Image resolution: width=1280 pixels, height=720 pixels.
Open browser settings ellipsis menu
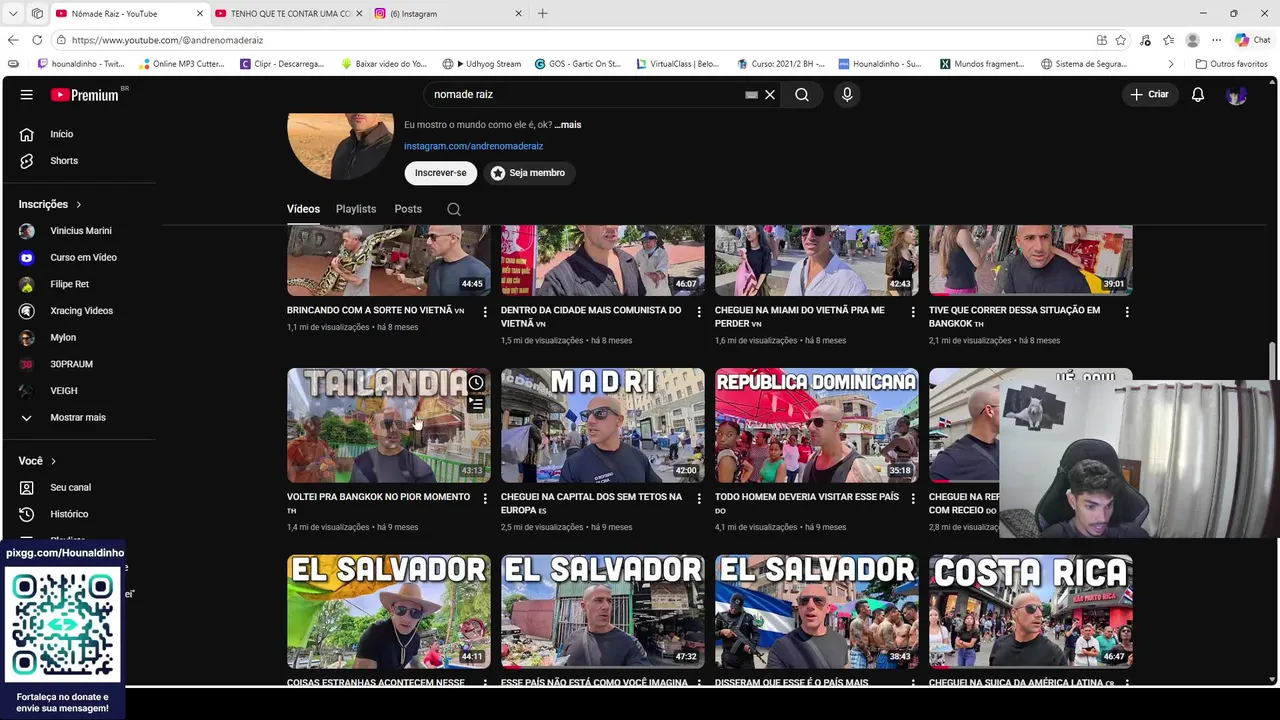[1216, 40]
